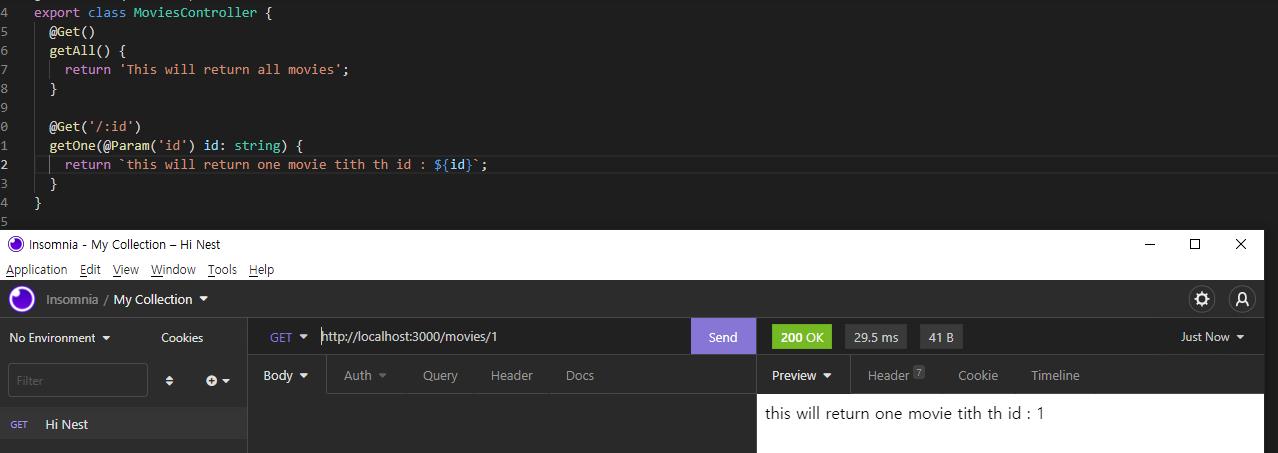
Task: Click the 41 B response size
Action: click(x=941, y=337)
